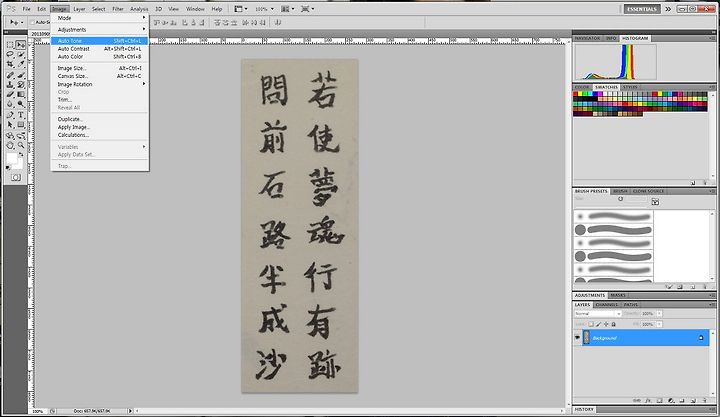720x417 pixels.
Task: Select the Rectangle shape tool
Action: [21, 124]
